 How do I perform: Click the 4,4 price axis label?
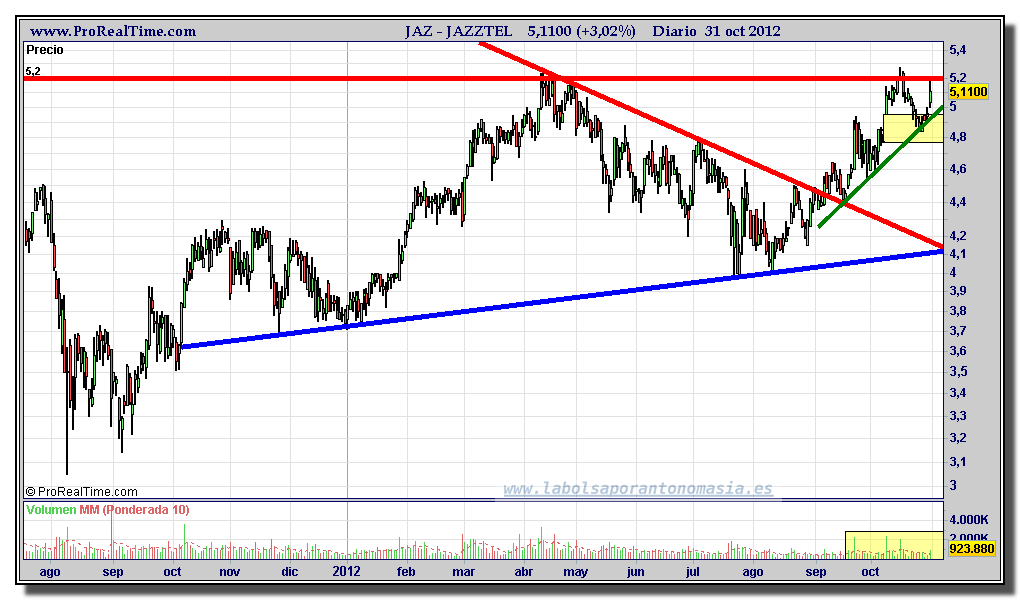click(x=957, y=202)
